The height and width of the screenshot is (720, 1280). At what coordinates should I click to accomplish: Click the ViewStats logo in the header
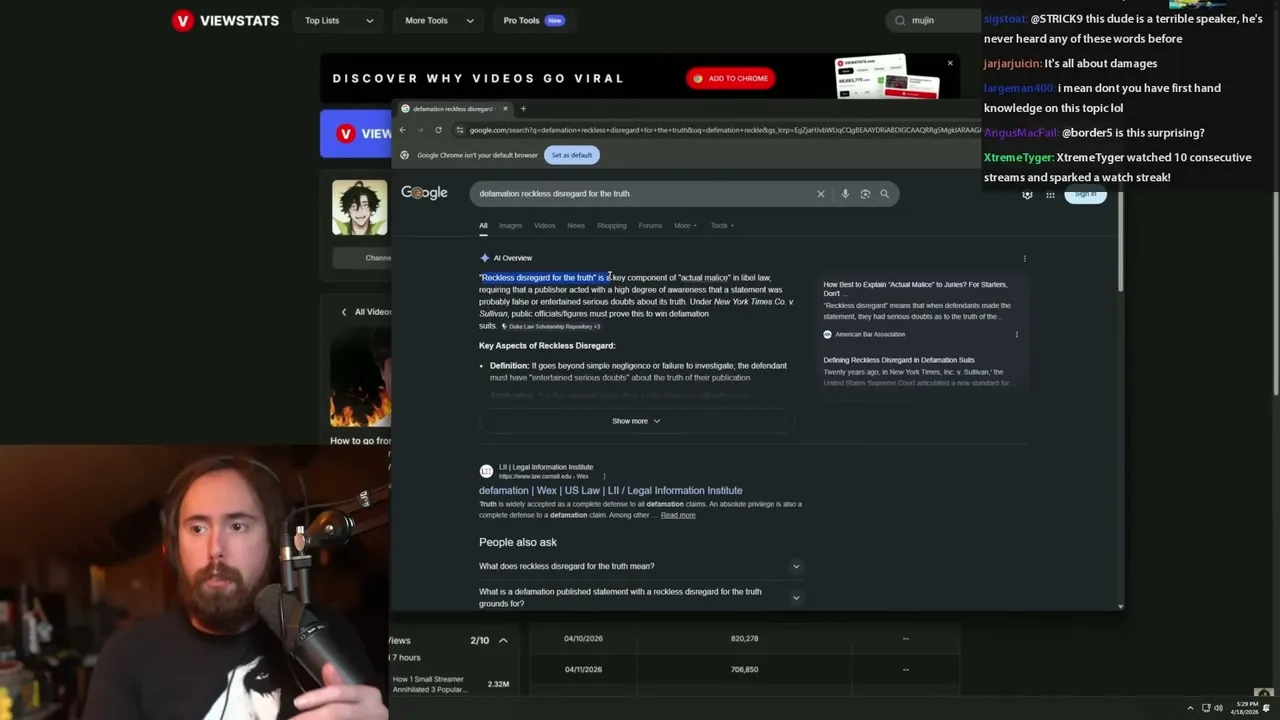[225, 20]
